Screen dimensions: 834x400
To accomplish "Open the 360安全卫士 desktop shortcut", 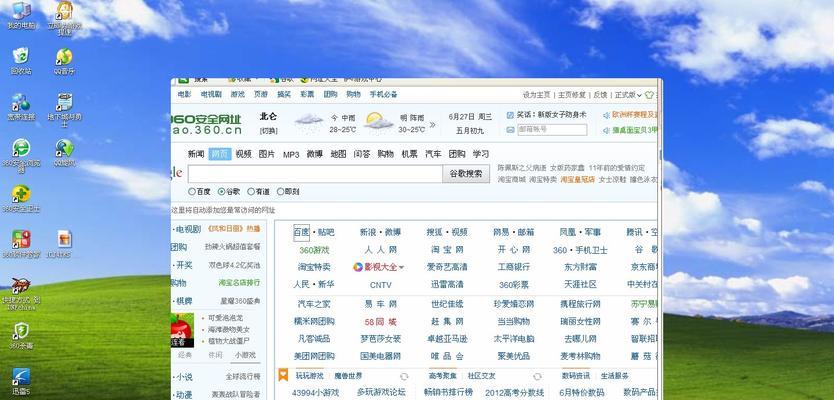I will (x=21, y=199).
